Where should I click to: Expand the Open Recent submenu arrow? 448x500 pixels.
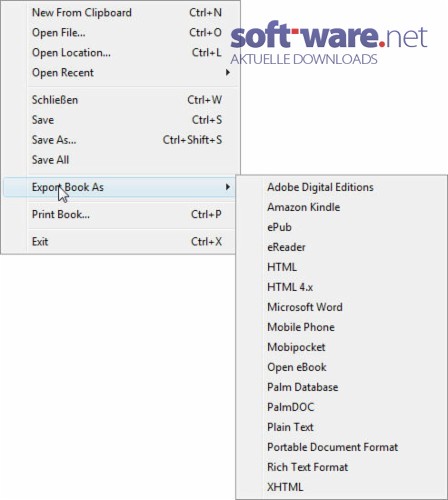[x=228, y=72]
